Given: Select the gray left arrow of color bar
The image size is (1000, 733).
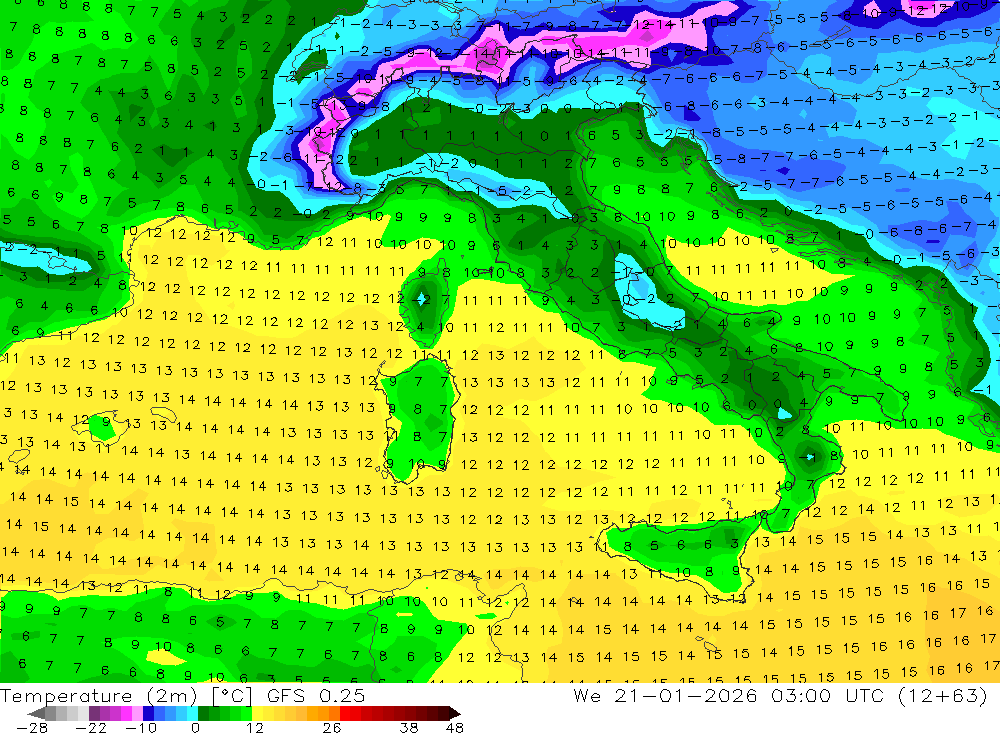Looking at the screenshot, I should click(x=36, y=713).
